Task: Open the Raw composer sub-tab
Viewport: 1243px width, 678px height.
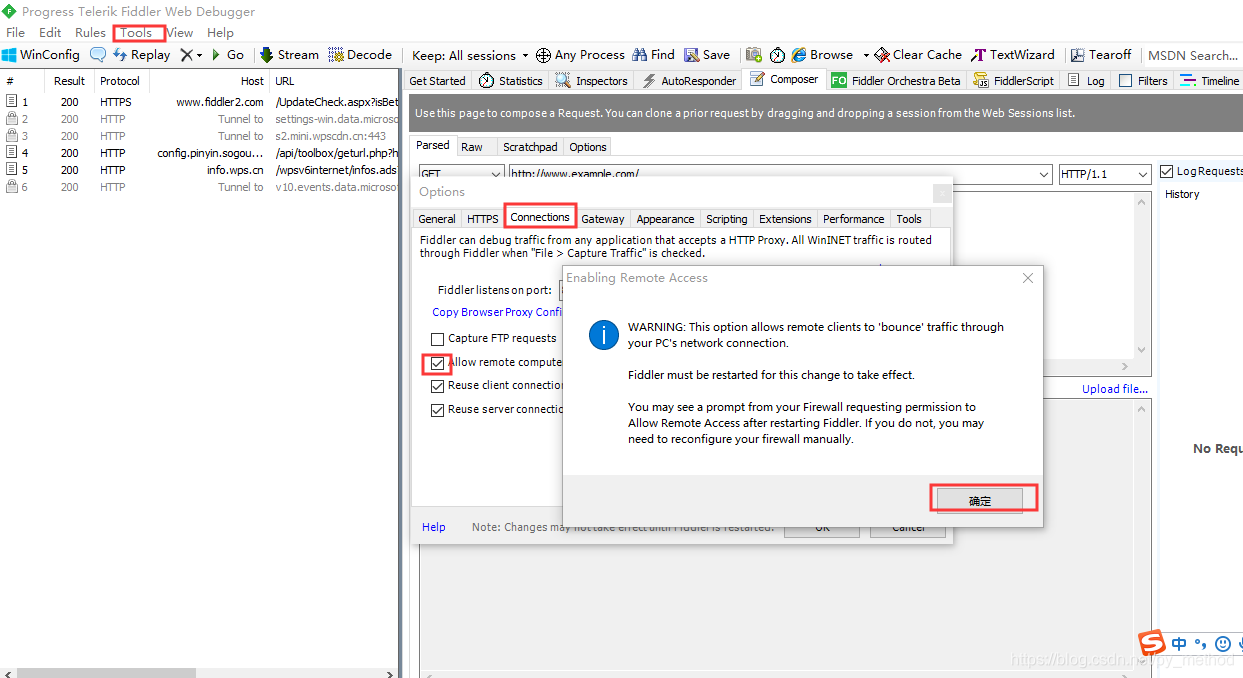Action: [472, 147]
